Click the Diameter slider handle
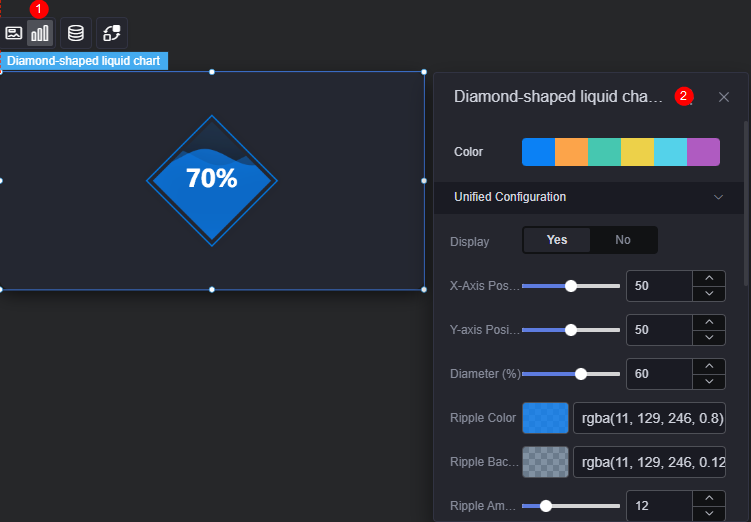Image resolution: width=751 pixels, height=522 pixels. click(x=580, y=374)
